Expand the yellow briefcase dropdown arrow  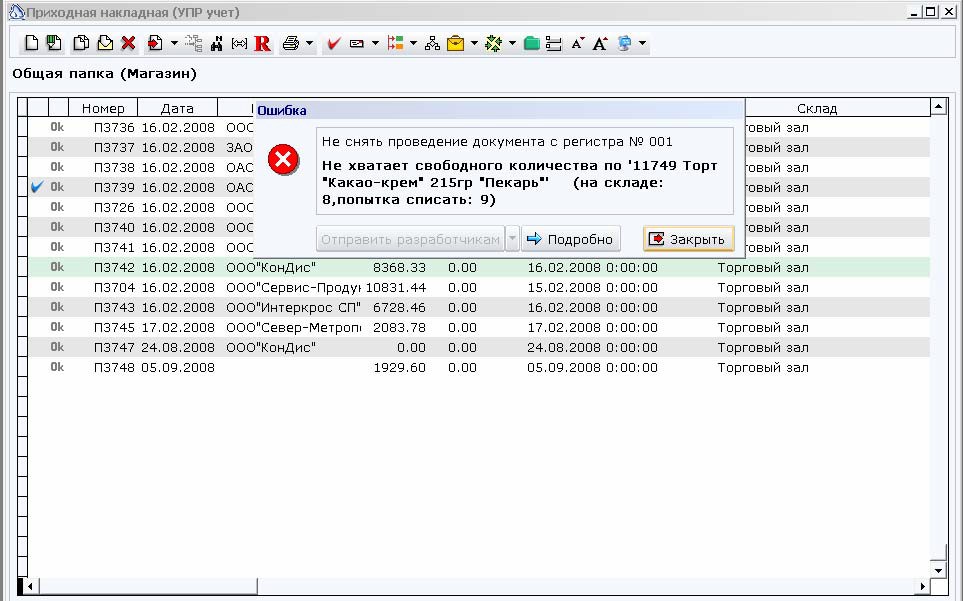[x=474, y=43]
